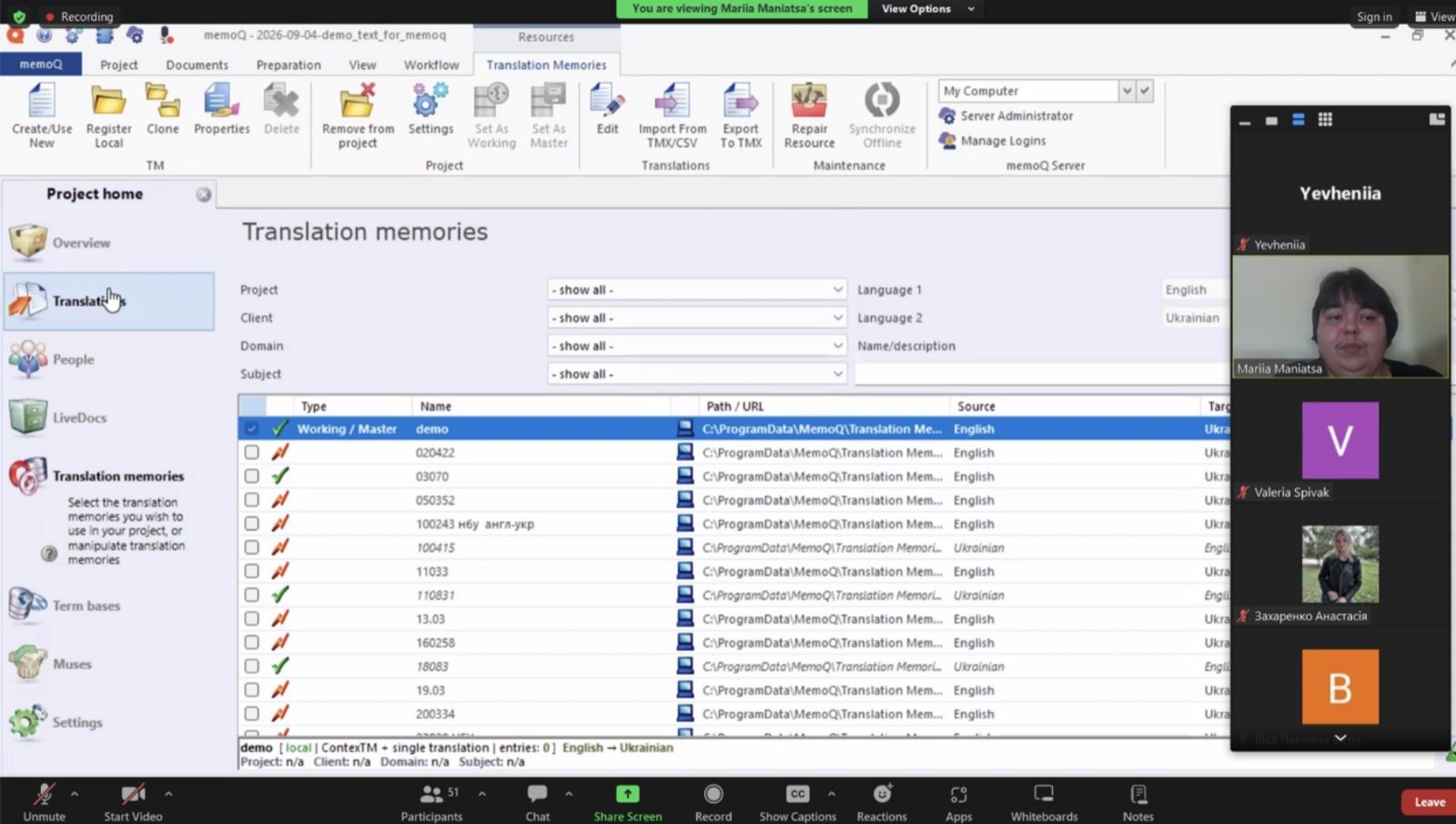
Task: Click Unmute in Zoom toolbar
Action: click(44, 801)
